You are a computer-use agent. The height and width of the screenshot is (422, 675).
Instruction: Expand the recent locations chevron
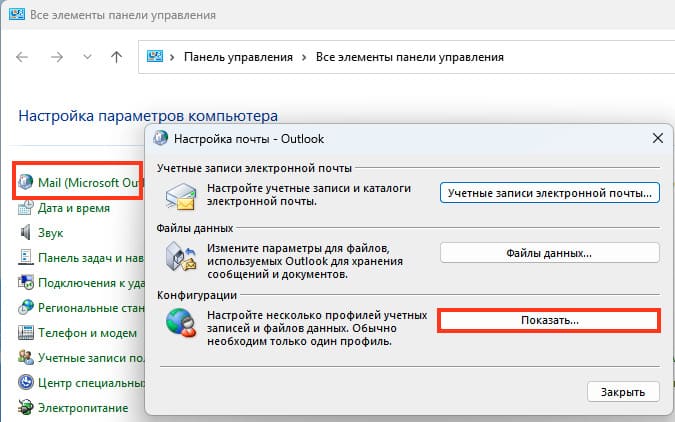87,57
